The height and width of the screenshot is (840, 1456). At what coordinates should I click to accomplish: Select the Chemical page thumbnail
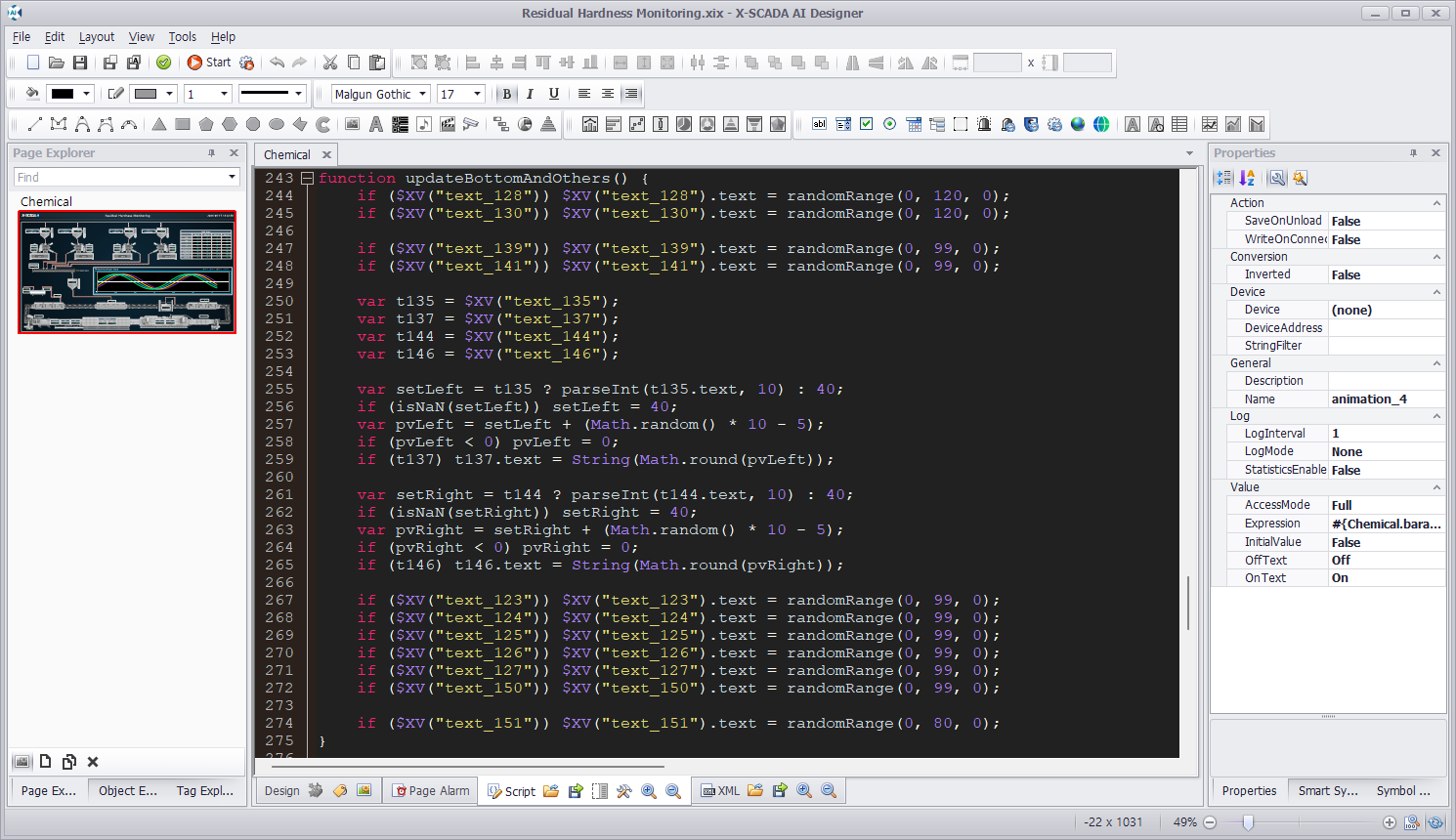(127, 273)
